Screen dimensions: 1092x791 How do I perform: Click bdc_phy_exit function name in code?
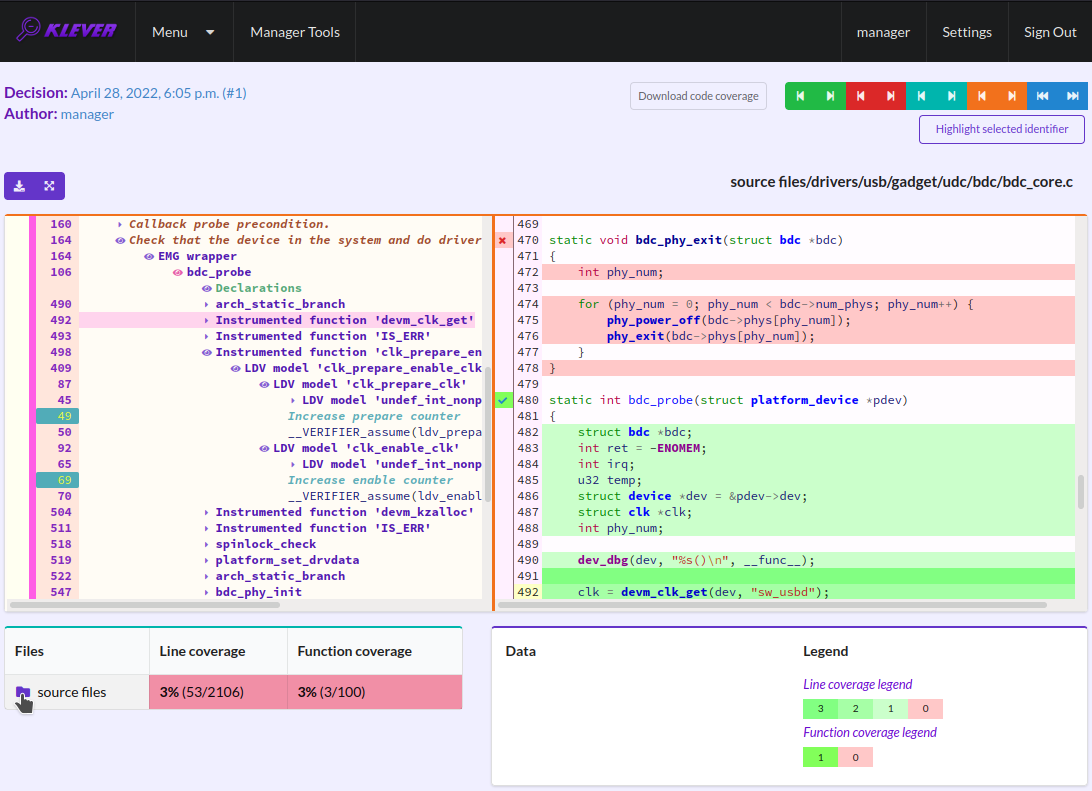point(678,240)
